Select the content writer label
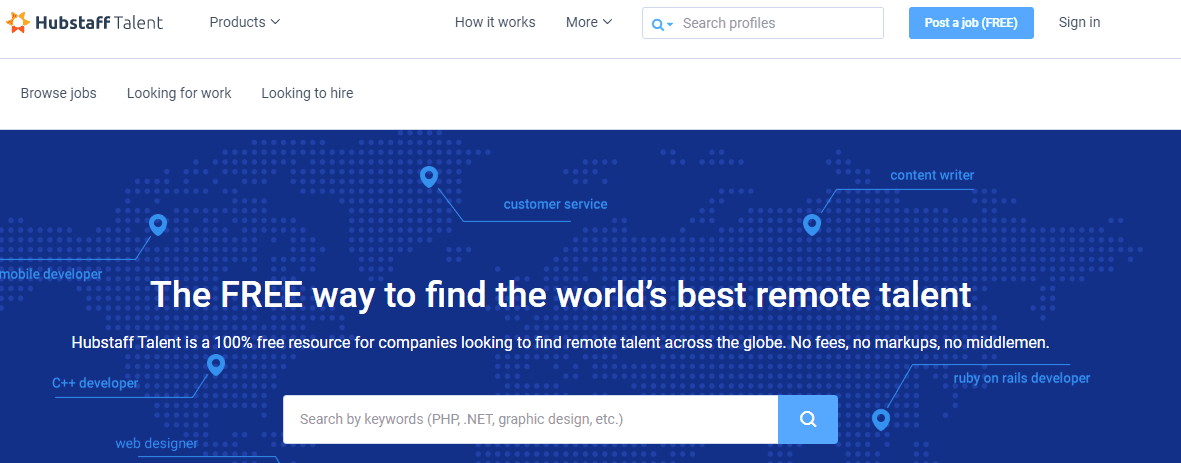The image size is (1181, 463). (x=932, y=175)
